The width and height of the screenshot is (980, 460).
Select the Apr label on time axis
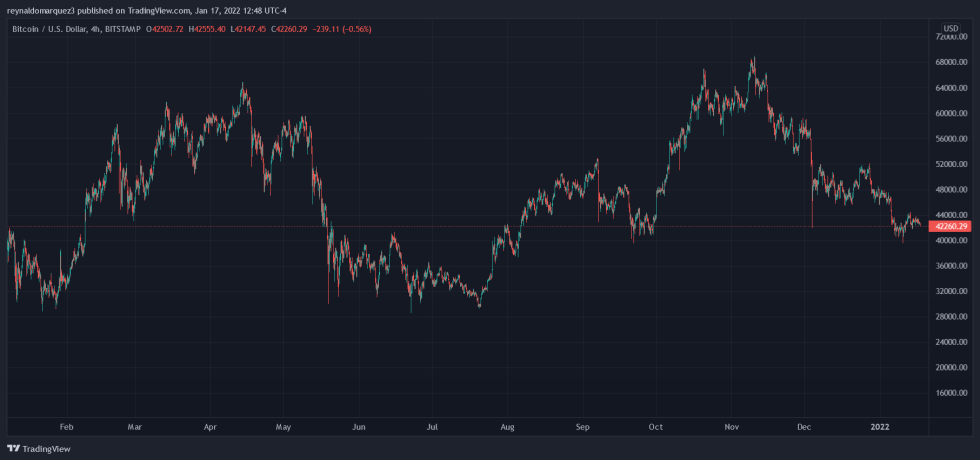210,426
